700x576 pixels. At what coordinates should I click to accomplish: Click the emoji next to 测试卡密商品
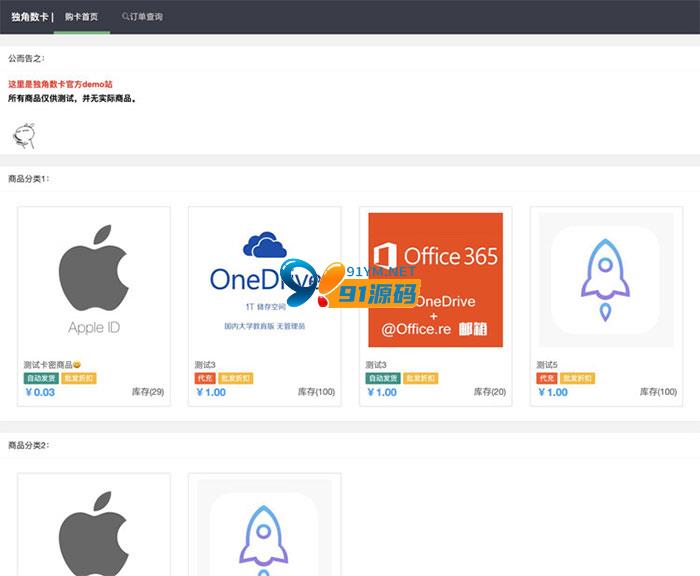[x=77, y=365]
